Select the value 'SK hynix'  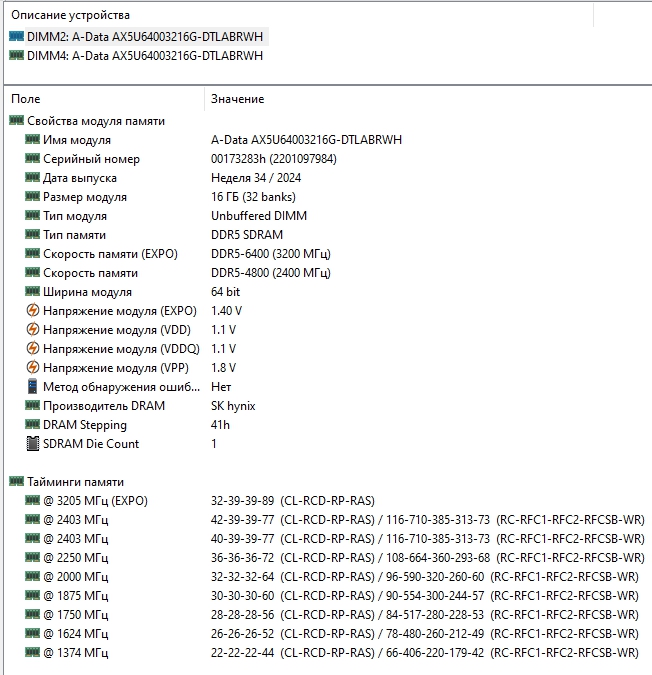tap(233, 406)
